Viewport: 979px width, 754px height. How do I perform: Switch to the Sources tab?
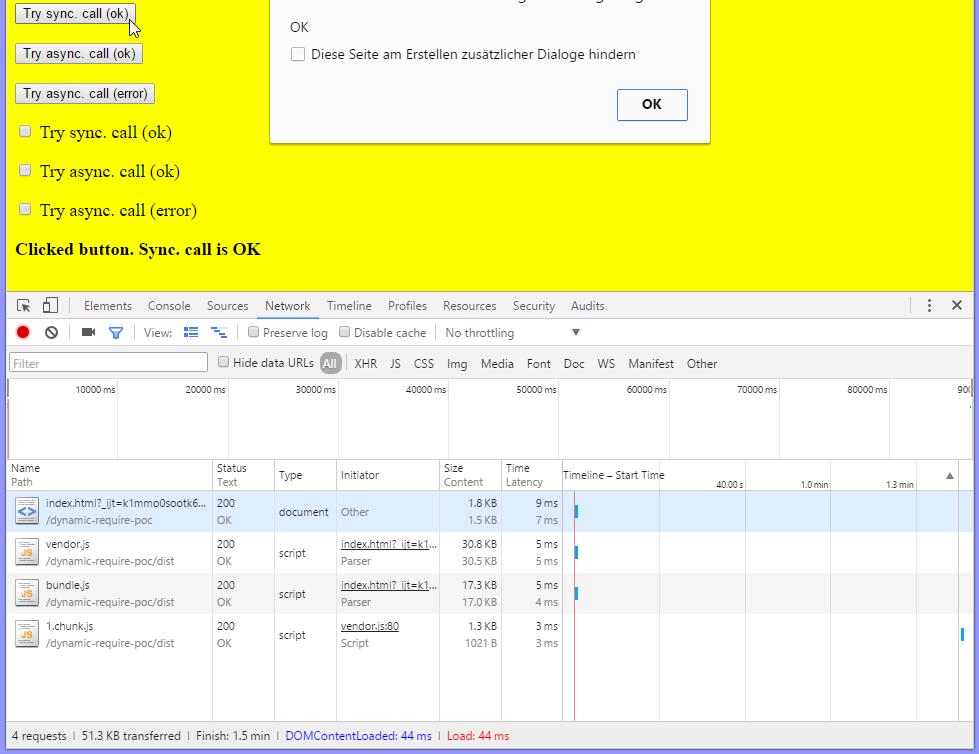point(228,306)
